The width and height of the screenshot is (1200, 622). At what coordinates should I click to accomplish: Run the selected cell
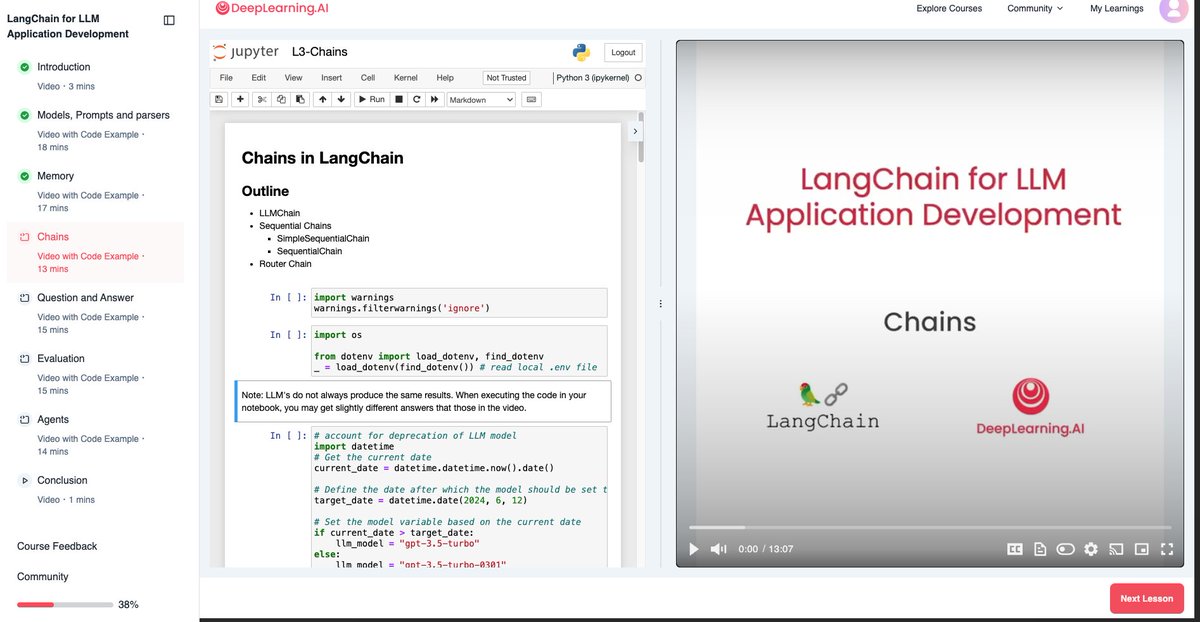pos(371,99)
